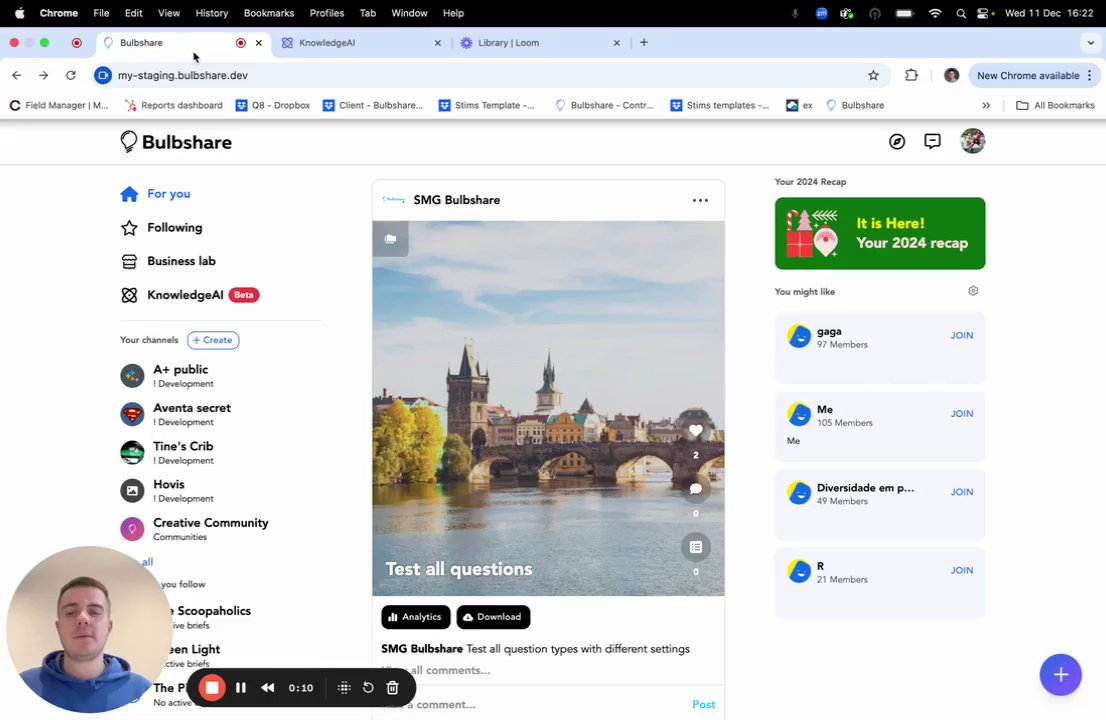Pause the Loom recording
Image resolution: width=1106 pixels, height=720 pixels.
[x=241, y=688]
